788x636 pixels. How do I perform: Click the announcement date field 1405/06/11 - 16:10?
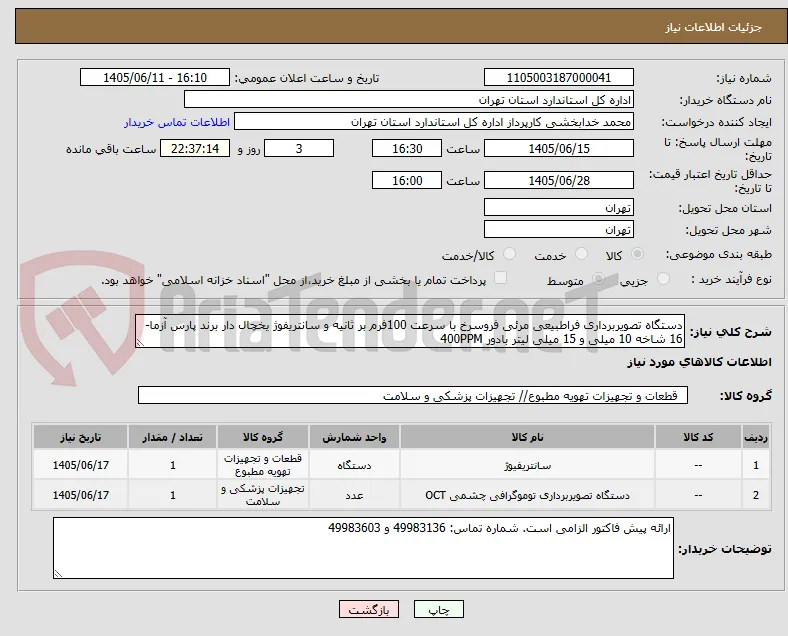point(155,77)
